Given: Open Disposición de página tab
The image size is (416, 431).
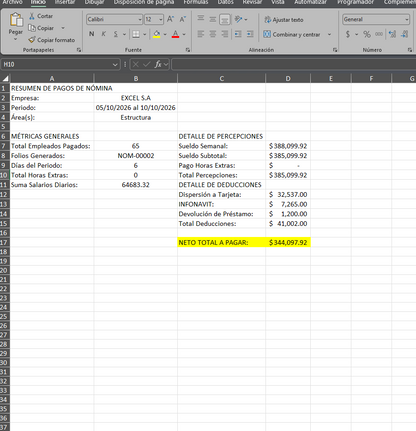Looking at the screenshot, I should click(144, 2).
